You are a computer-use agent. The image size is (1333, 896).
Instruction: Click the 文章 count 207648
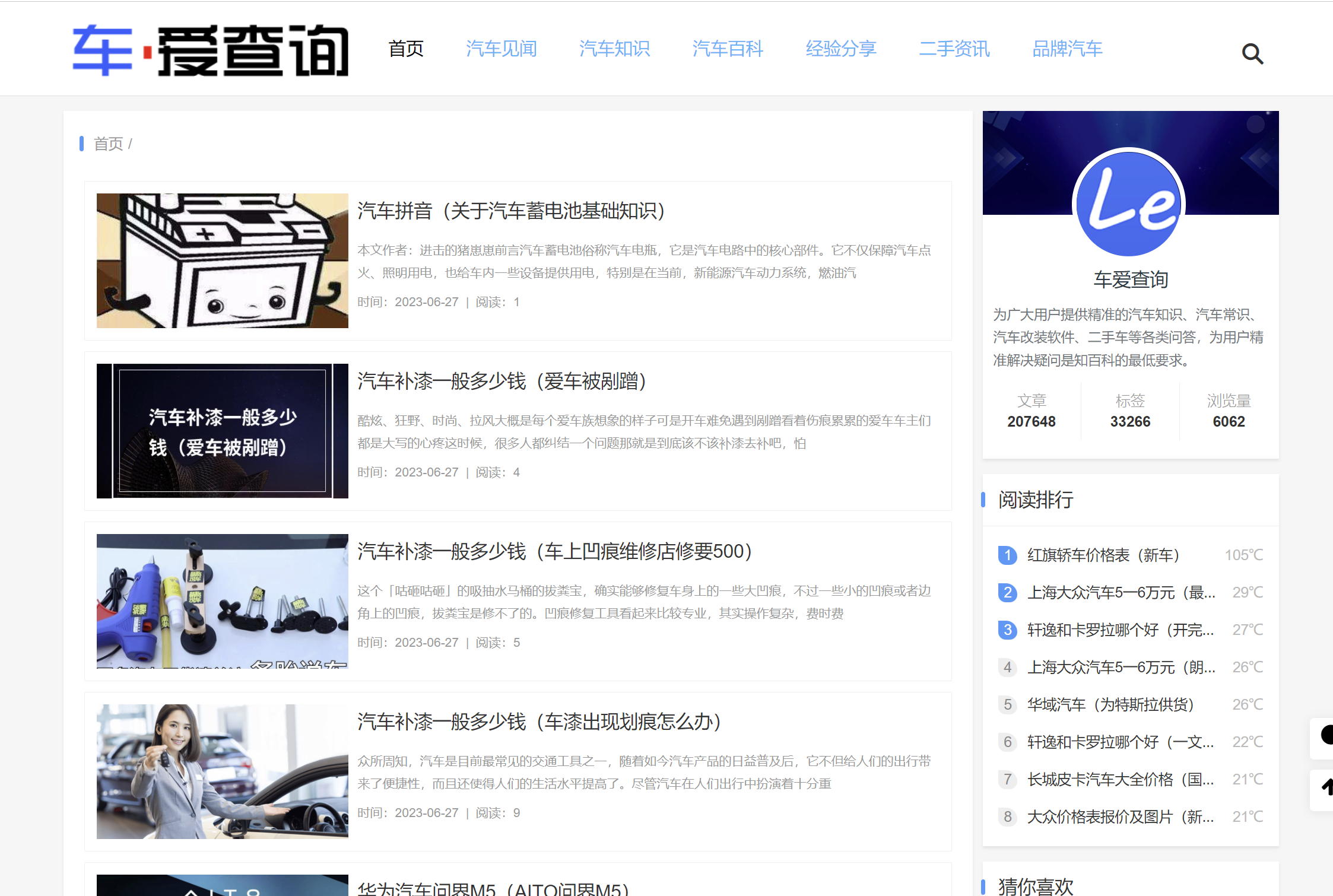click(x=1032, y=421)
